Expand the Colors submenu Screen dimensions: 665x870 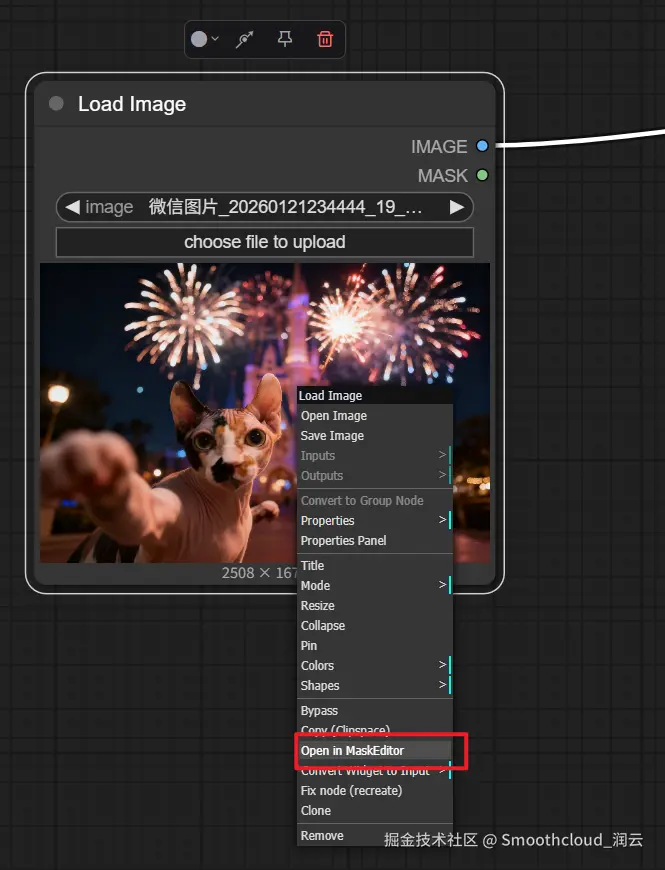tap(375, 665)
